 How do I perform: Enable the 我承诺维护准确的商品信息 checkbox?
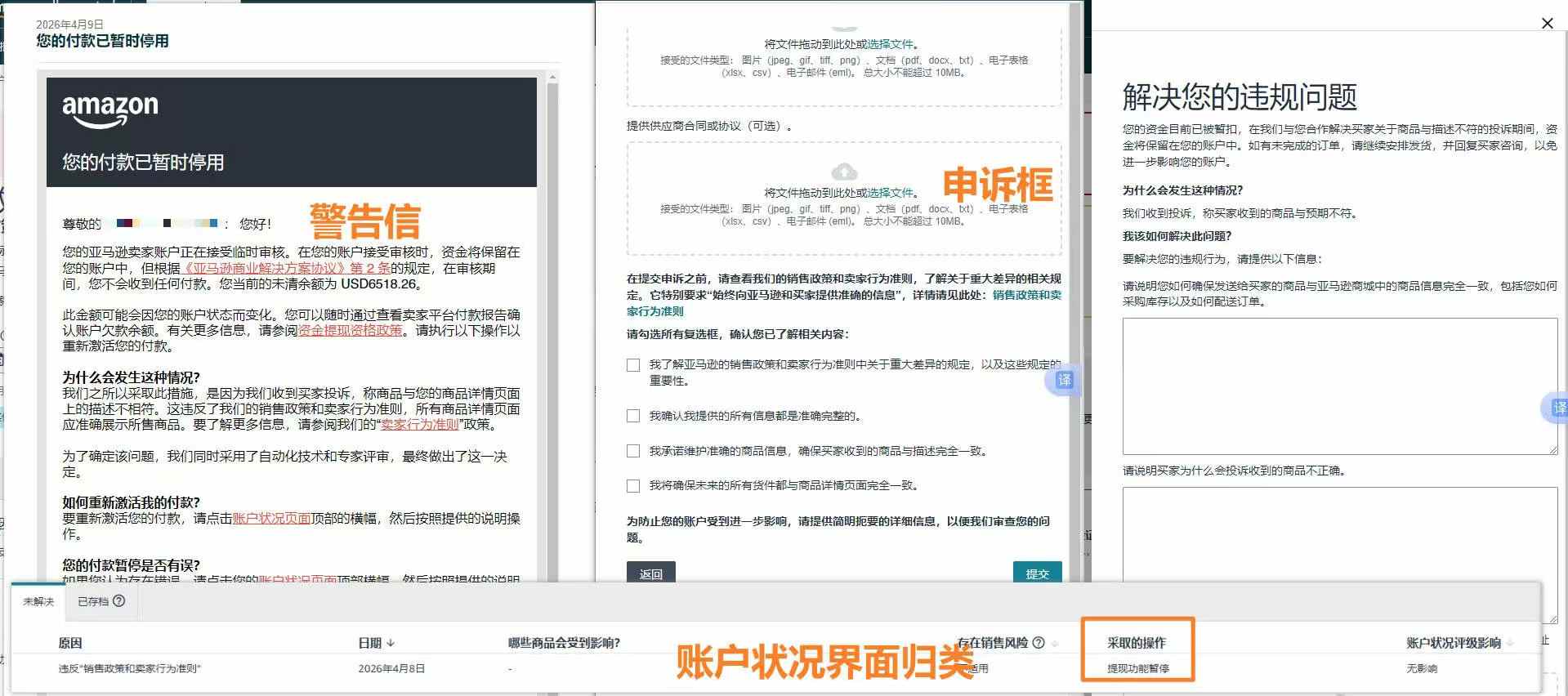633,451
